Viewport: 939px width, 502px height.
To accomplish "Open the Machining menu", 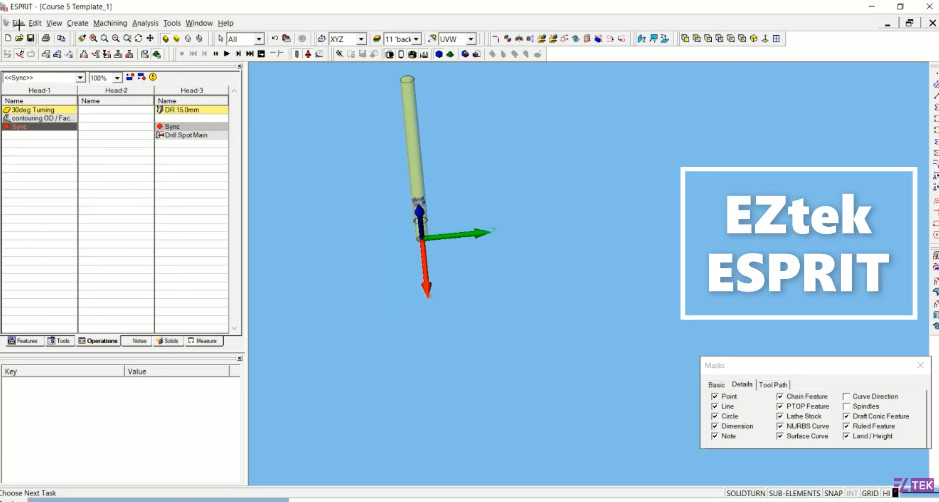I will point(110,23).
